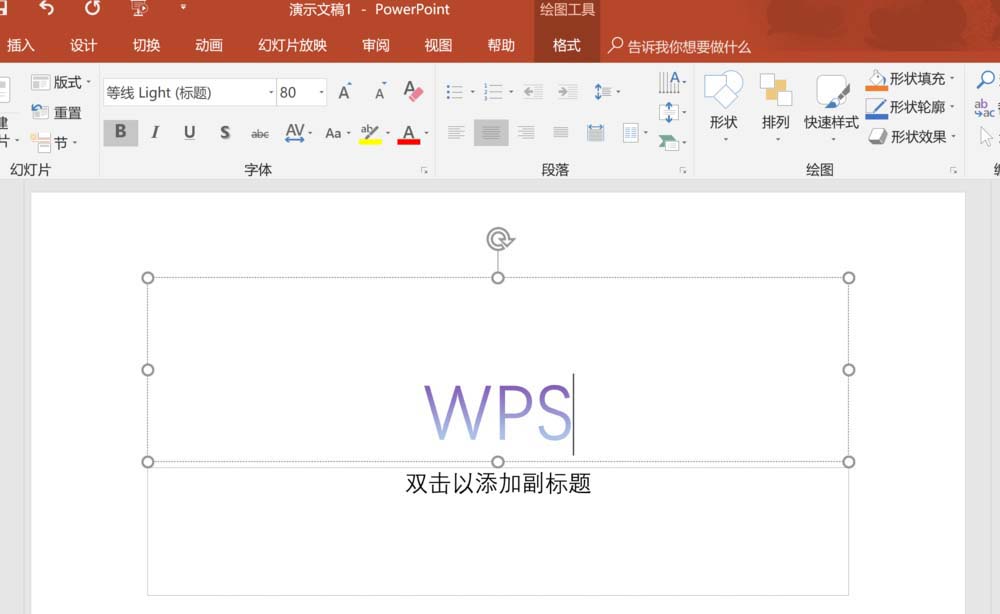This screenshot has width=1000, height=614.
Task: Switch to the 动画 tab
Action: tap(209, 45)
